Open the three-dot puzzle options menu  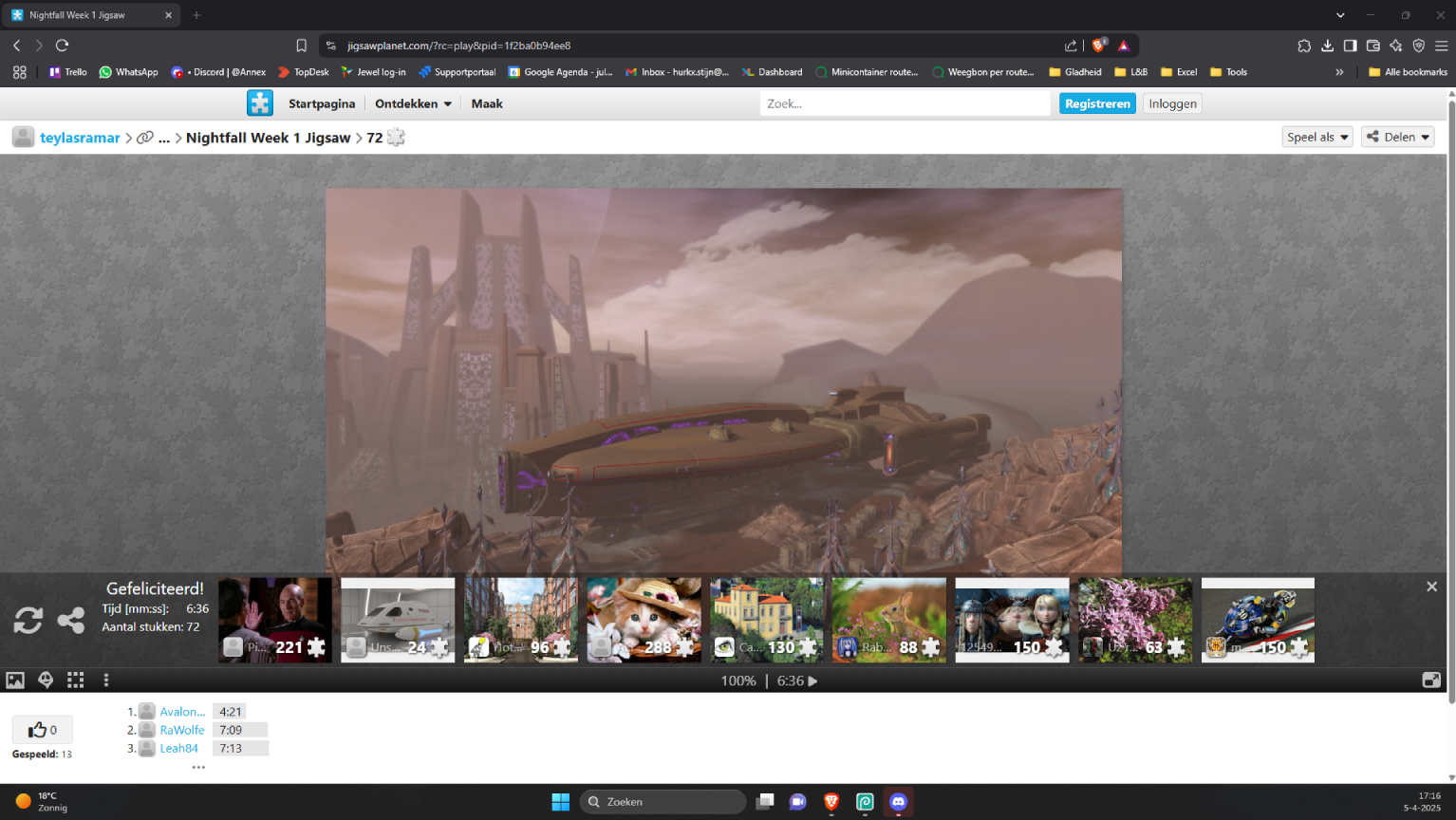click(106, 680)
